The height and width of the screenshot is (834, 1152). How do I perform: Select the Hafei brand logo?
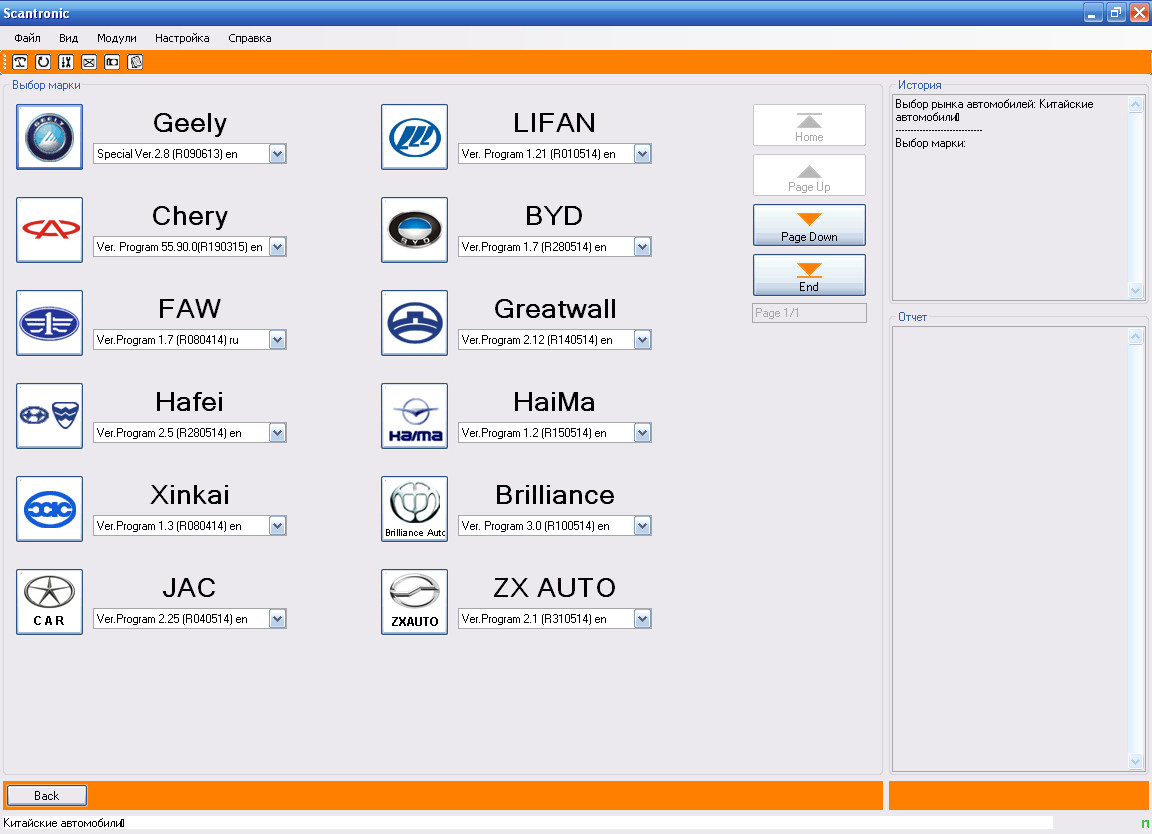tap(49, 416)
